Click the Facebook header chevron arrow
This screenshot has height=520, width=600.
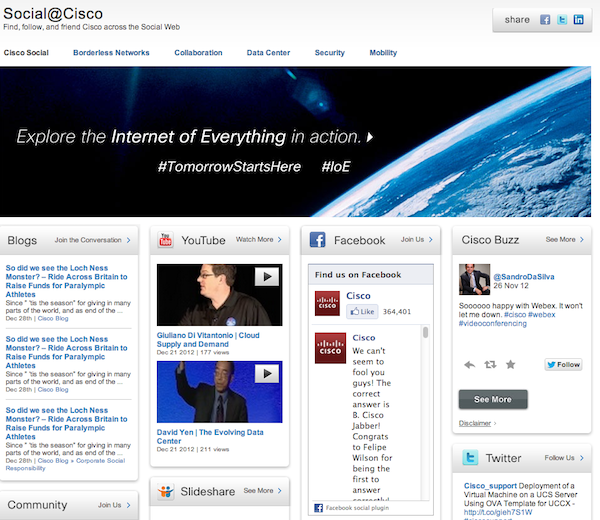[x=430, y=240]
